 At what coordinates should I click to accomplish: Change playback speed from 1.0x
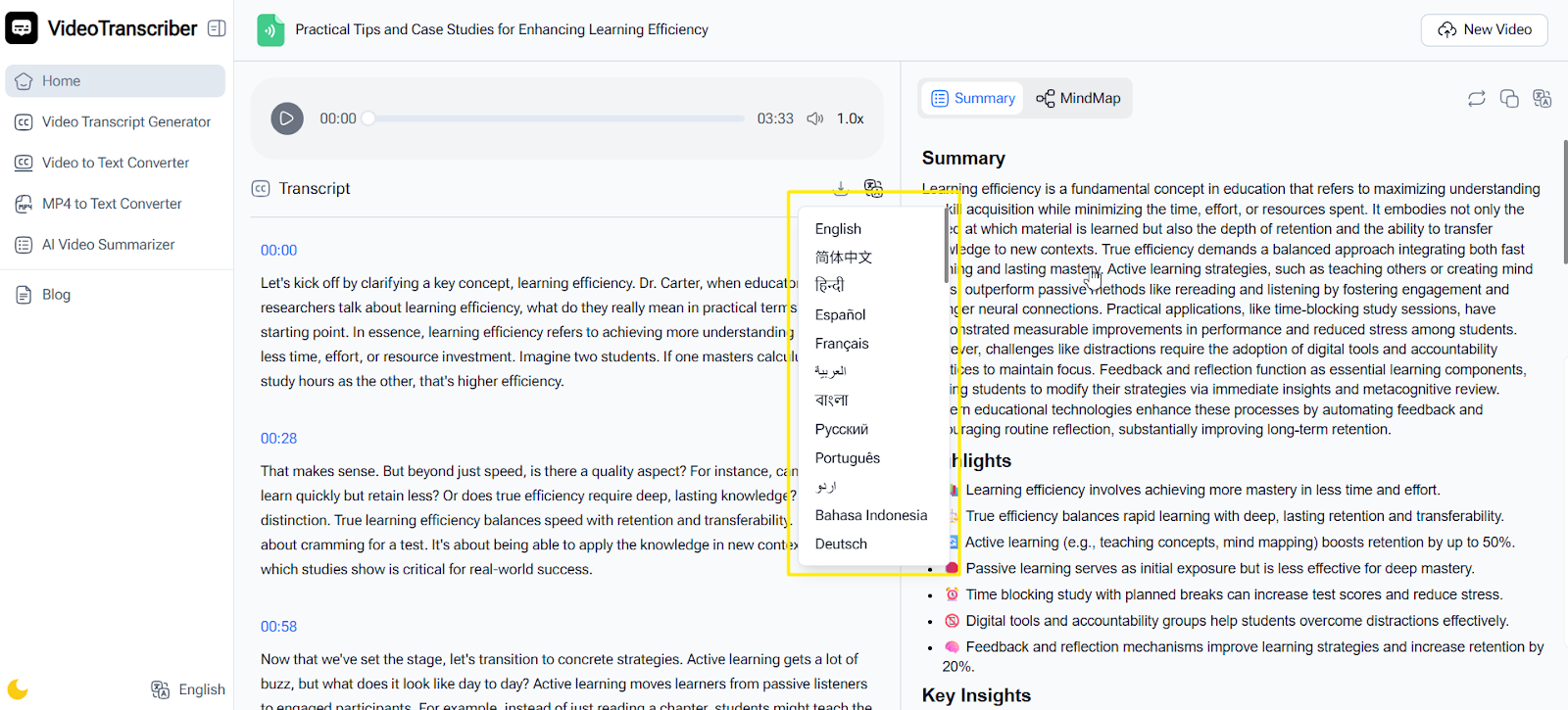(850, 118)
